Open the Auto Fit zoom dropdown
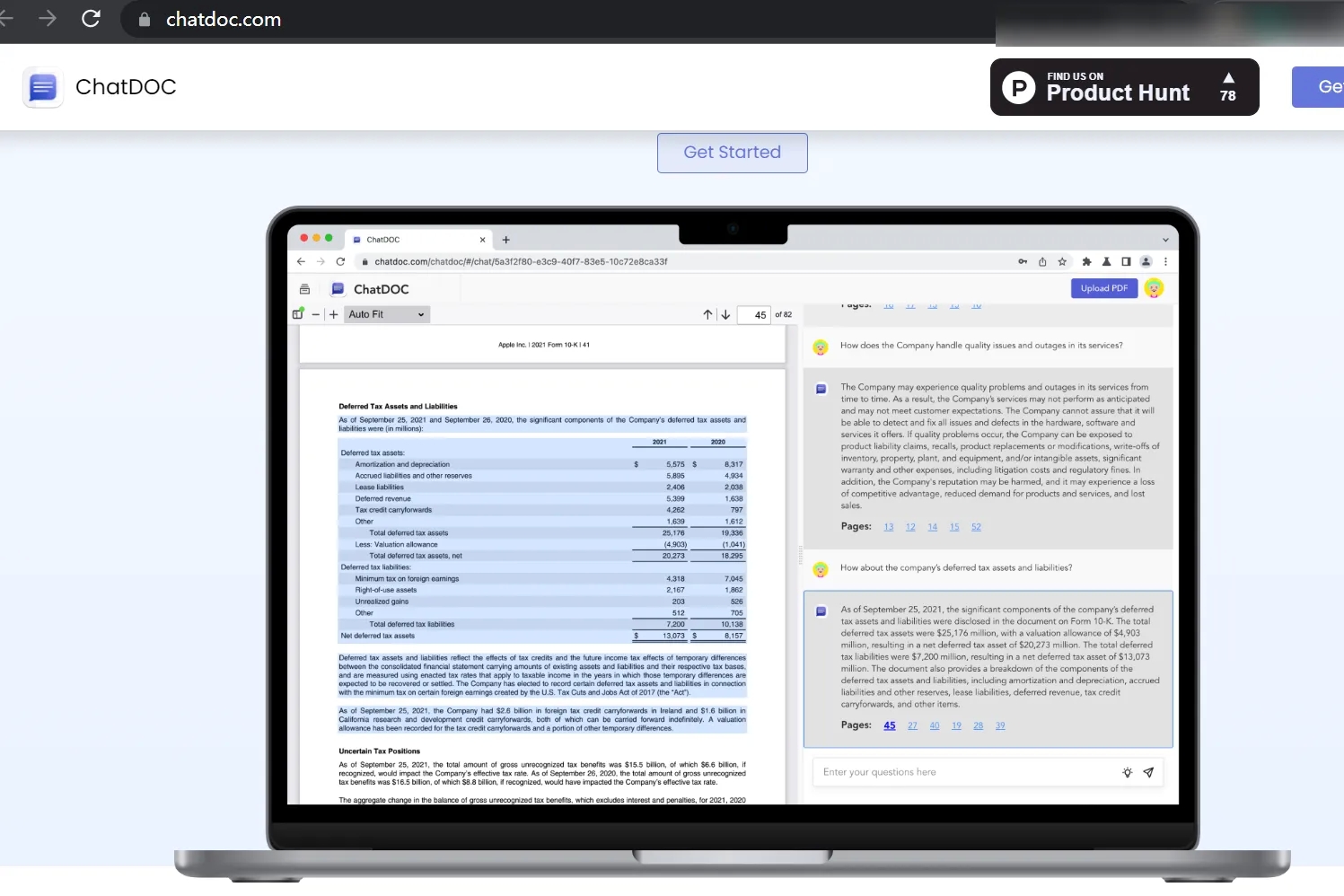Viewport: 1344px width, 896px height. (x=387, y=314)
